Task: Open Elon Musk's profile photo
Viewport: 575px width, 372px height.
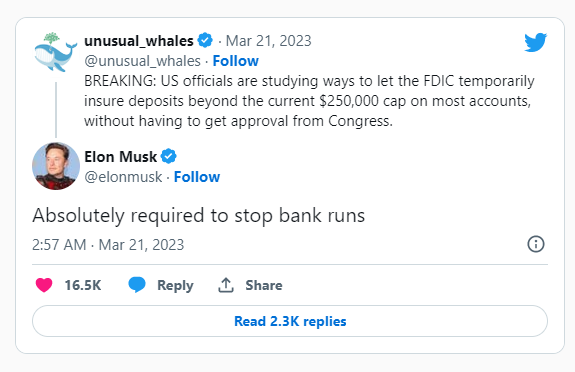Action: tap(56, 166)
